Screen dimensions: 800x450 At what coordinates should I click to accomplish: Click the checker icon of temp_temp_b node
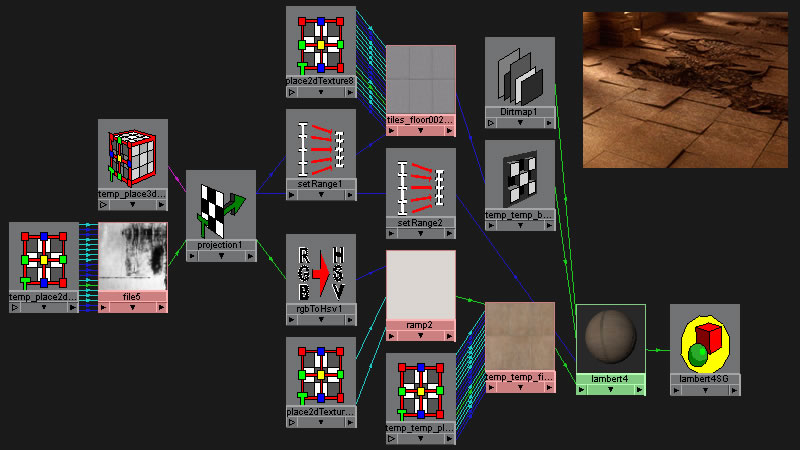coord(520,174)
